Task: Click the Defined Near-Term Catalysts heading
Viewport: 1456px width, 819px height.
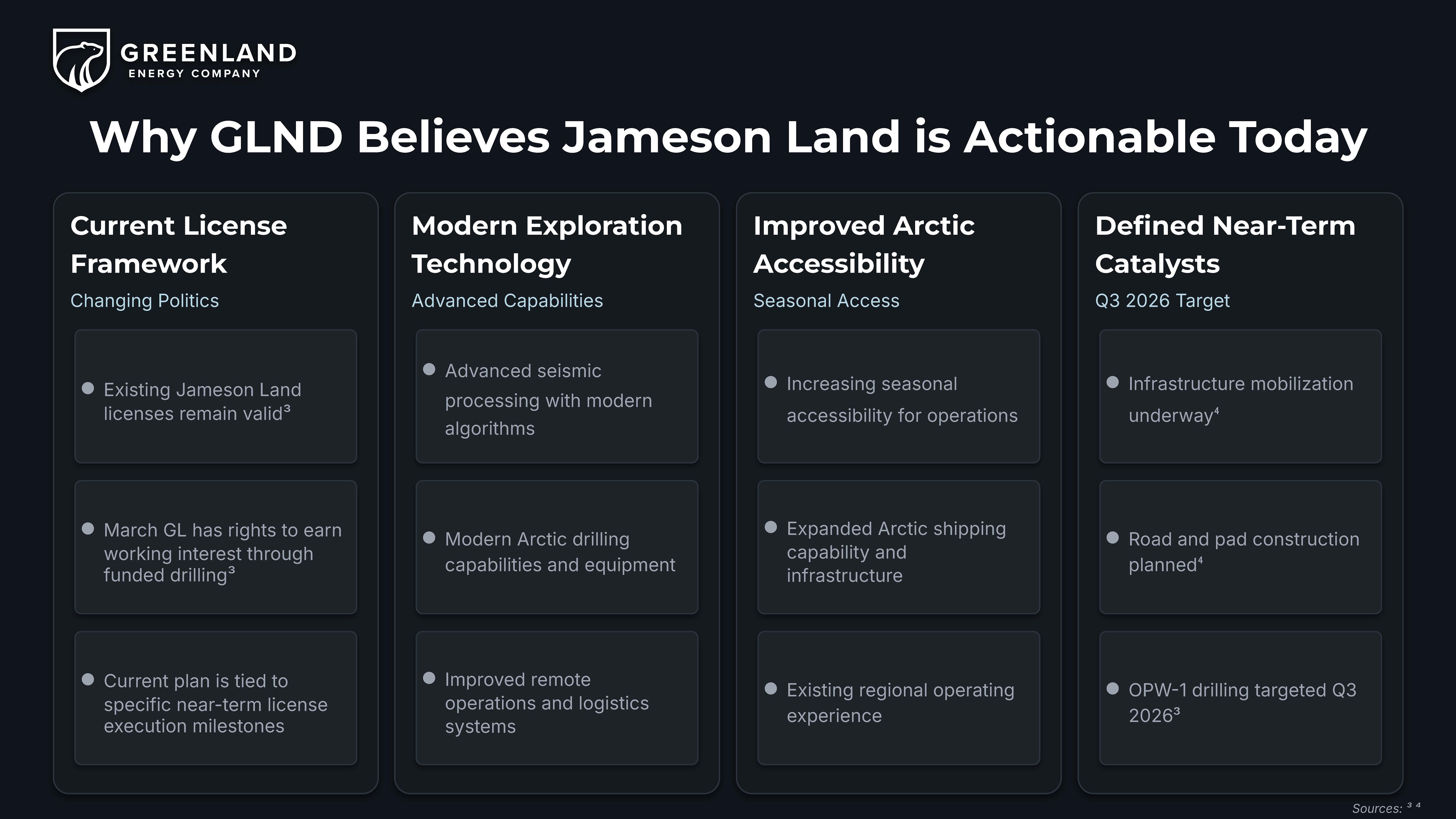Action: point(1225,244)
